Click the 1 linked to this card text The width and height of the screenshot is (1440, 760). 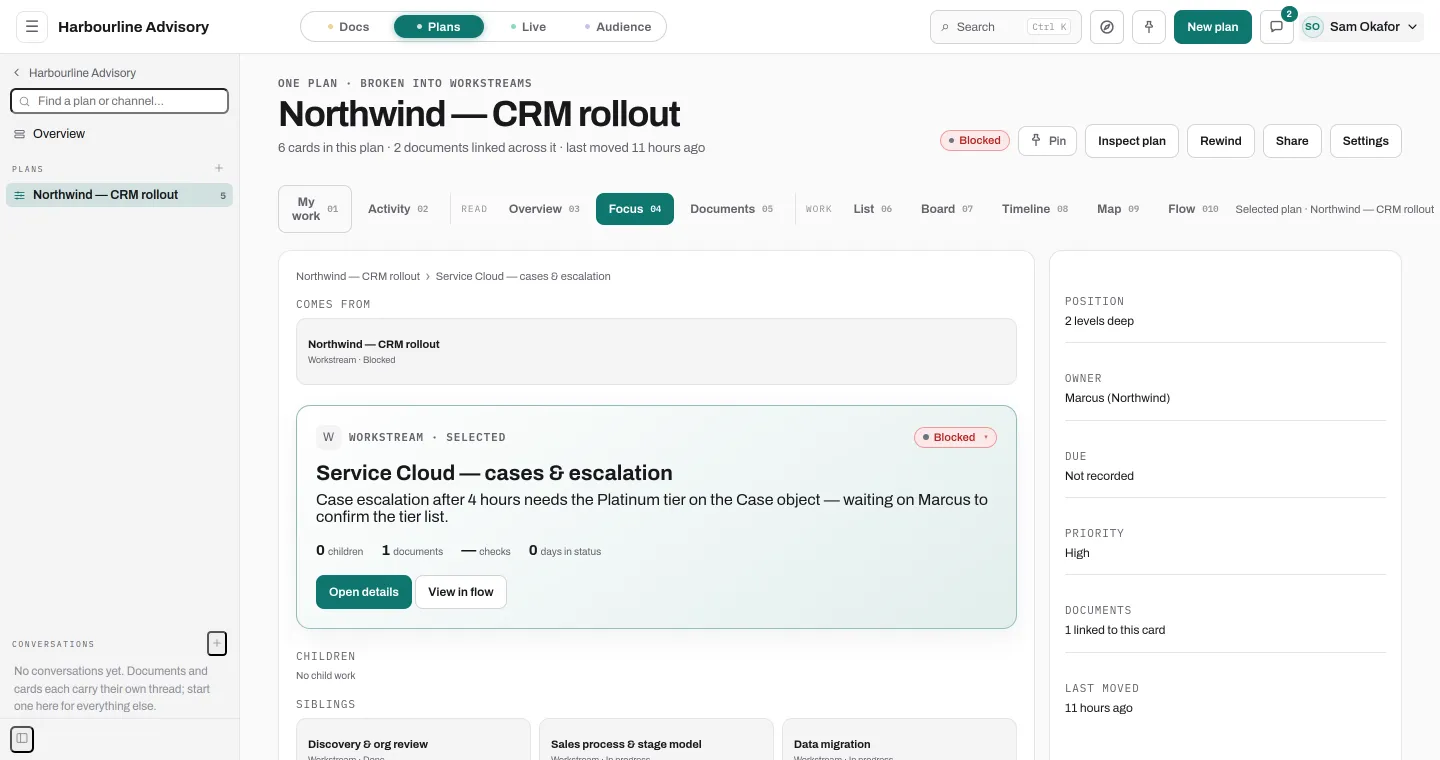pos(1115,630)
